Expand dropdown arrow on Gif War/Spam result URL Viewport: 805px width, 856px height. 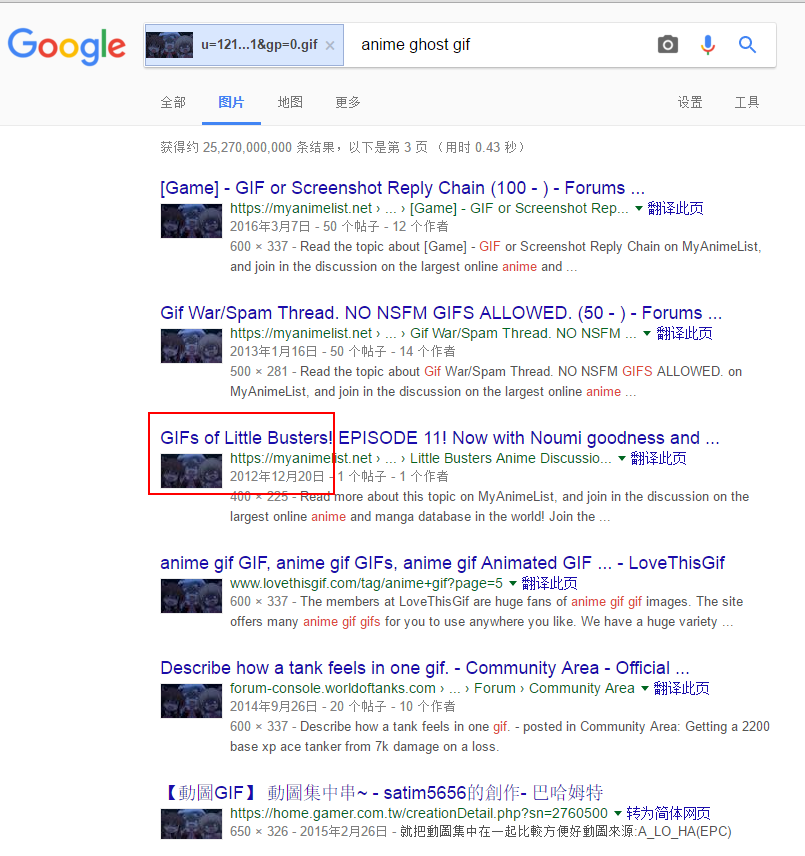coord(647,334)
